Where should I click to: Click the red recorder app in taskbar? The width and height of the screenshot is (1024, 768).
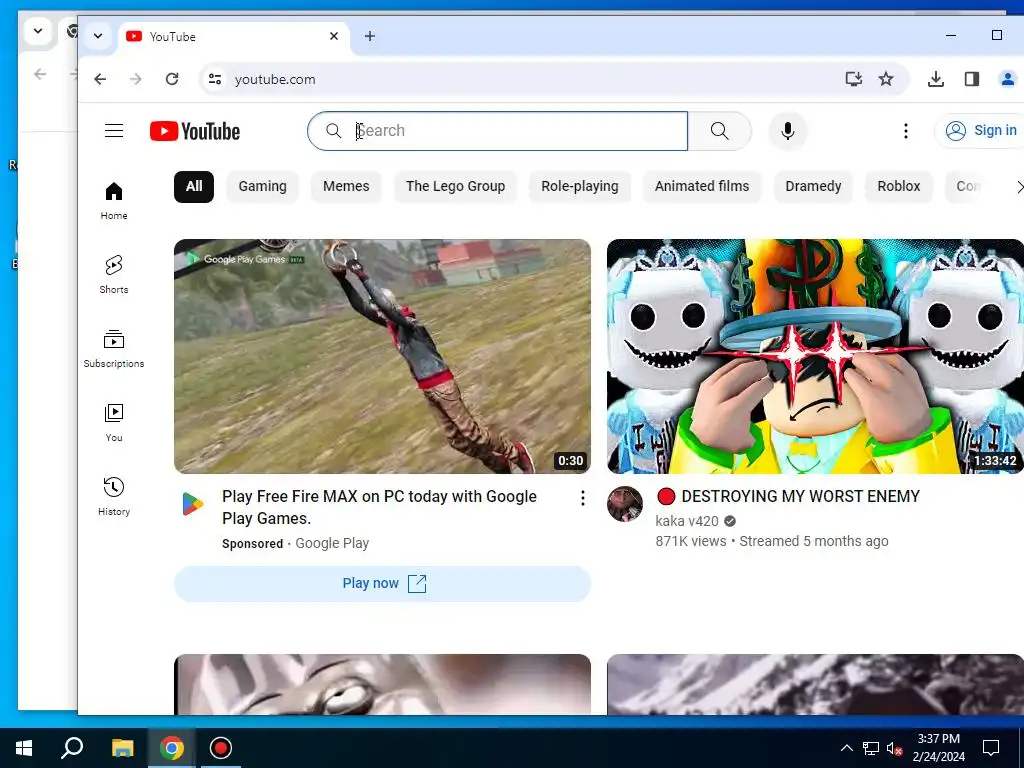(221, 748)
